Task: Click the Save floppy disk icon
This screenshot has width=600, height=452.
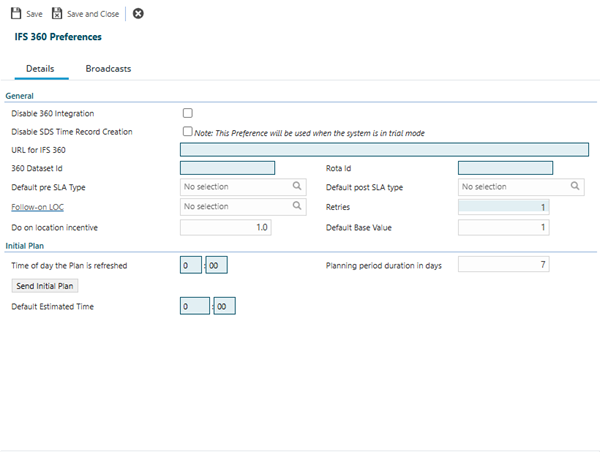Action: click(x=16, y=13)
